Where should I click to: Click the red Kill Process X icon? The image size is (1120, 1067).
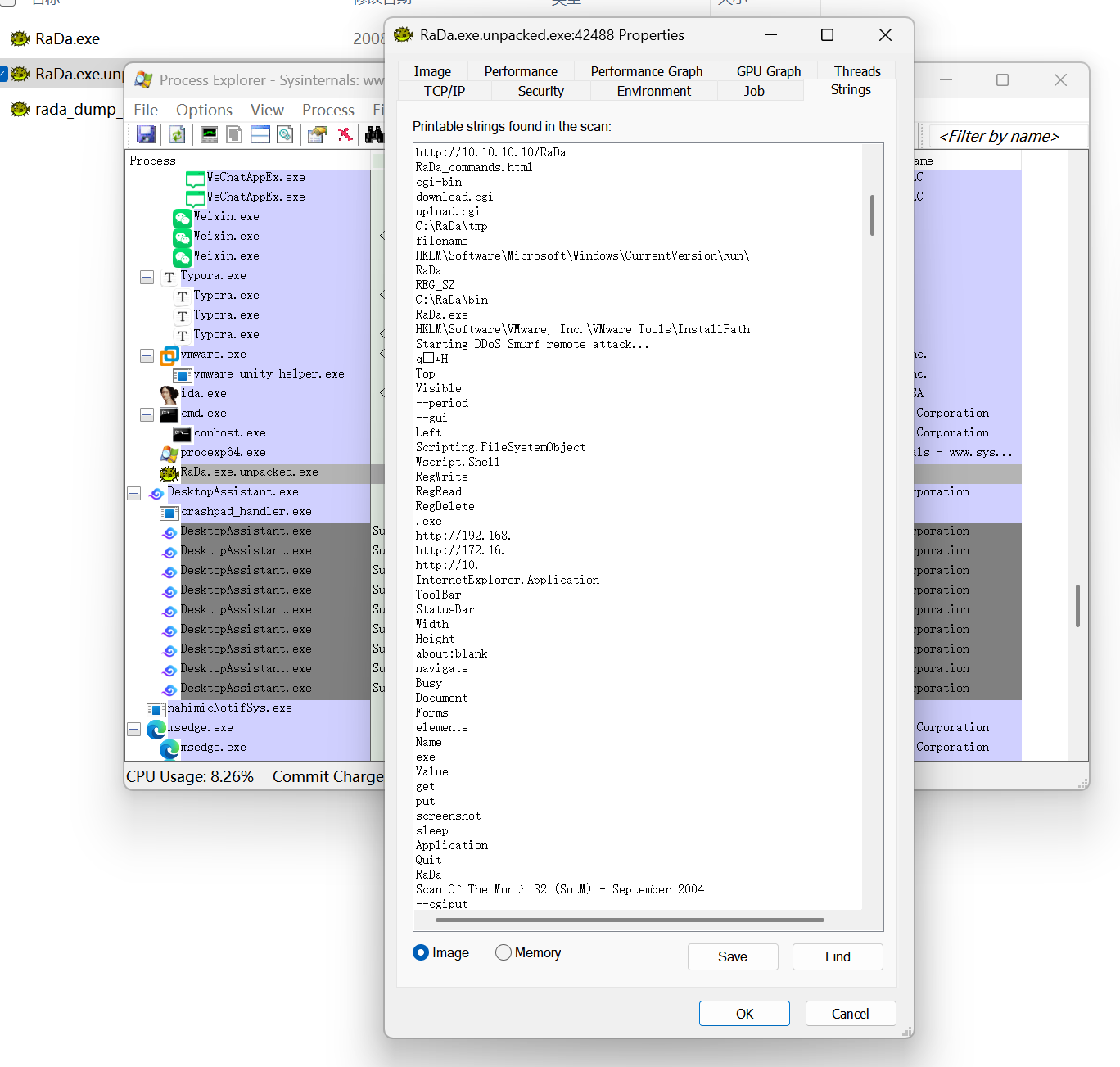tap(345, 134)
